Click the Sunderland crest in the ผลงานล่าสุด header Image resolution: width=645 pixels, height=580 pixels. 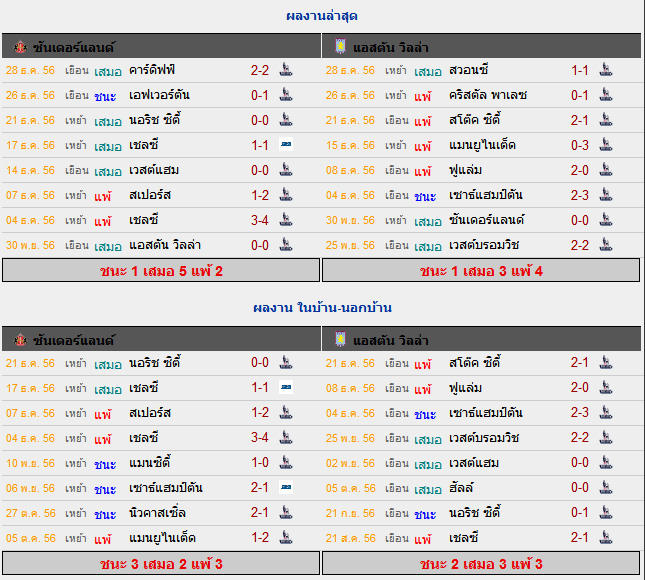(x=20, y=47)
